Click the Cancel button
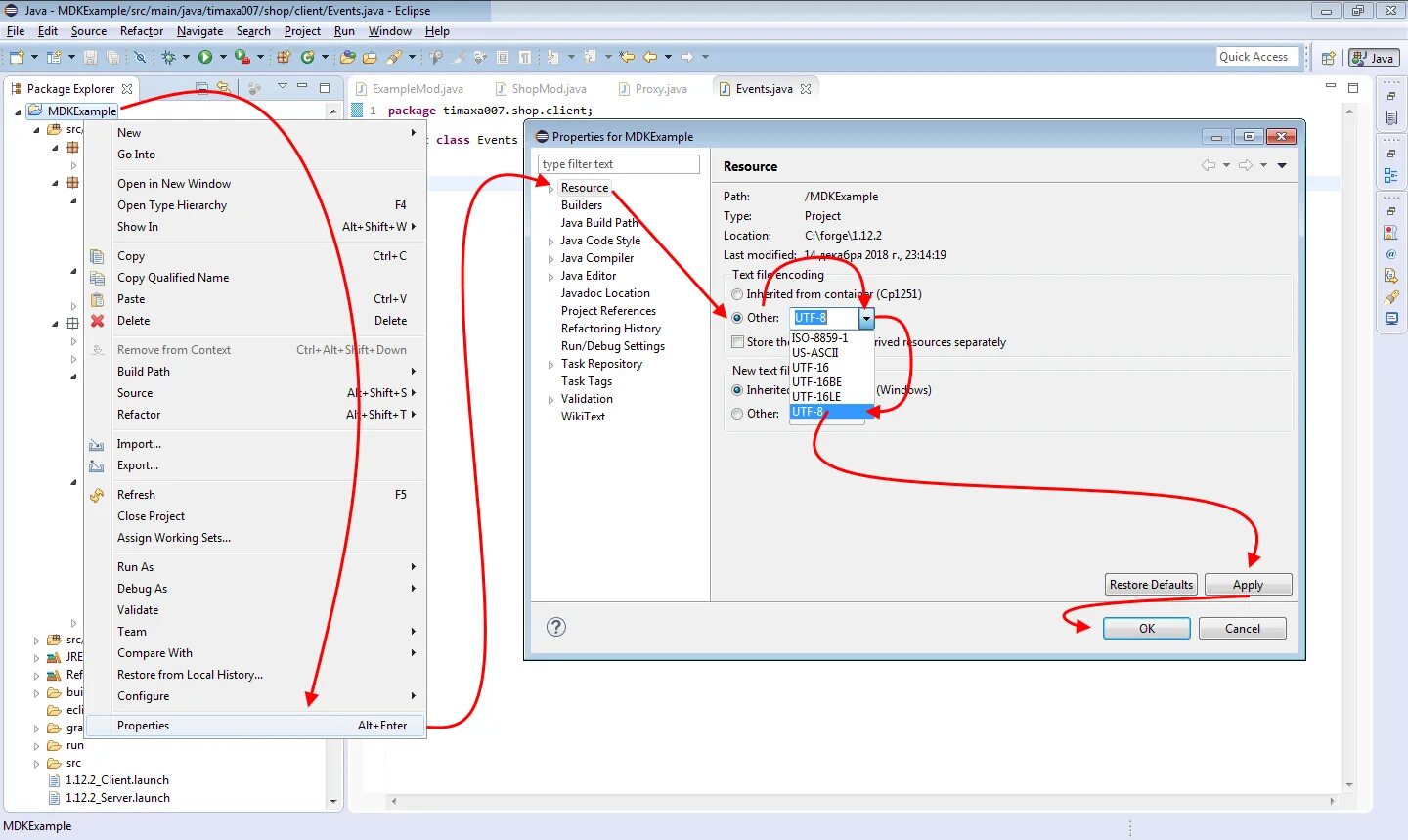 [x=1243, y=629]
